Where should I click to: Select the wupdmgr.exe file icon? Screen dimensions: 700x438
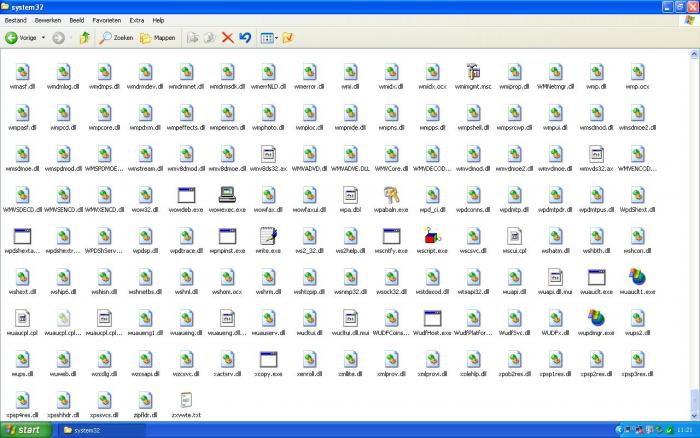point(596,318)
